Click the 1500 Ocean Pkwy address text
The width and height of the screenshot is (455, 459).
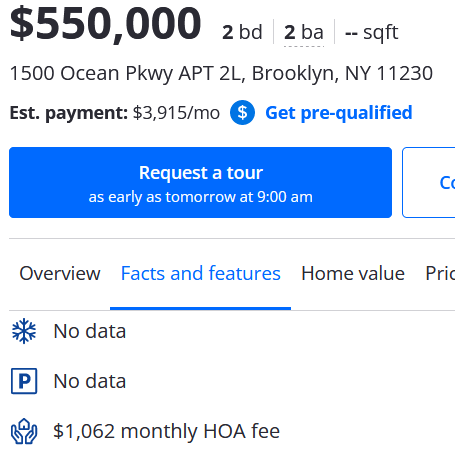[x=221, y=73]
